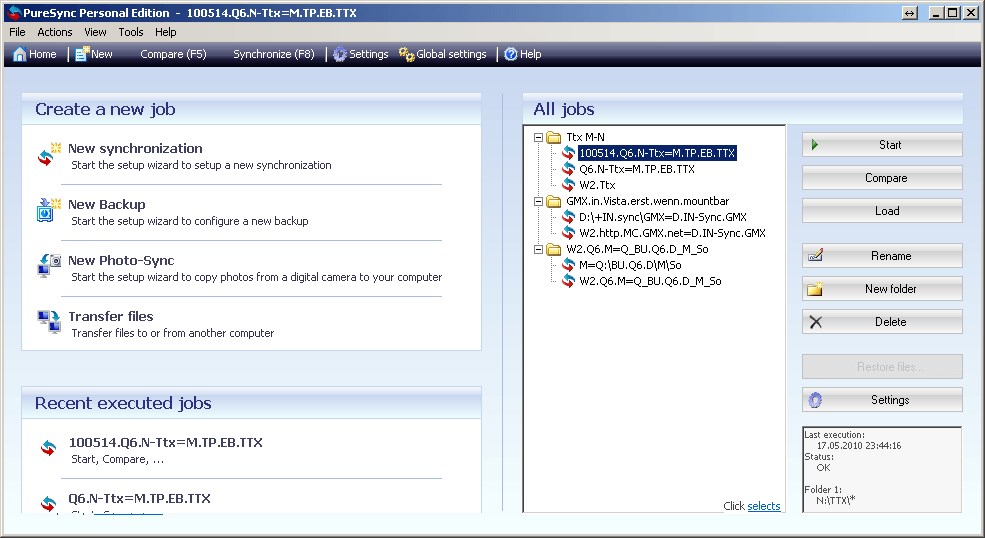Open recent job Q6.N-Ttx=M.TP.EB.TTX
Viewport: 985px width, 538px height.
click(x=139, y=498)
